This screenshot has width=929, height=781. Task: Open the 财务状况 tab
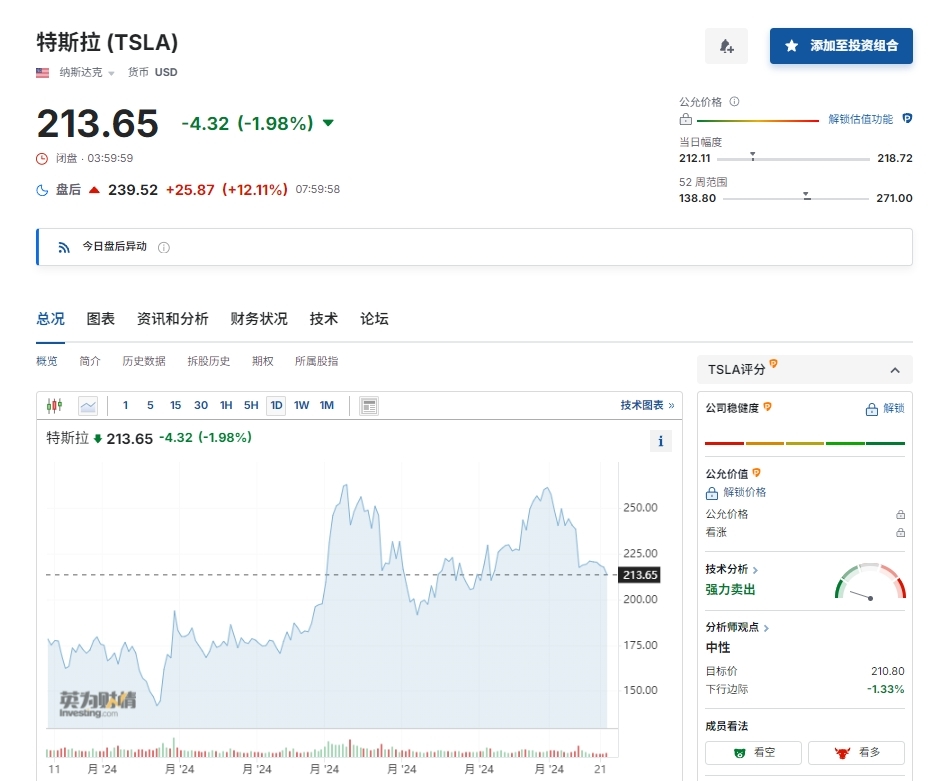[258, 319]
